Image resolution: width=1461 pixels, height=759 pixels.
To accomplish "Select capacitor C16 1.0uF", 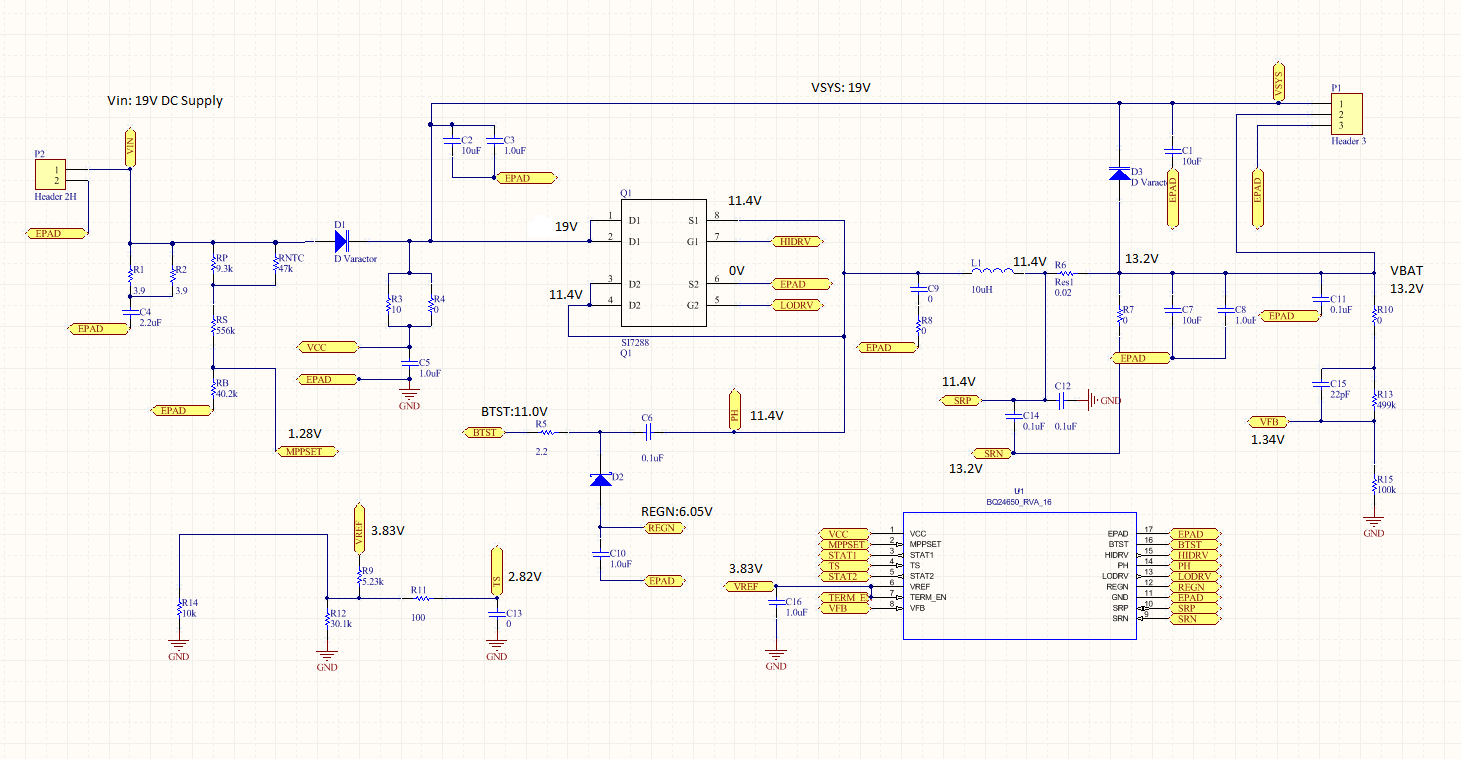I will point(775,603).
